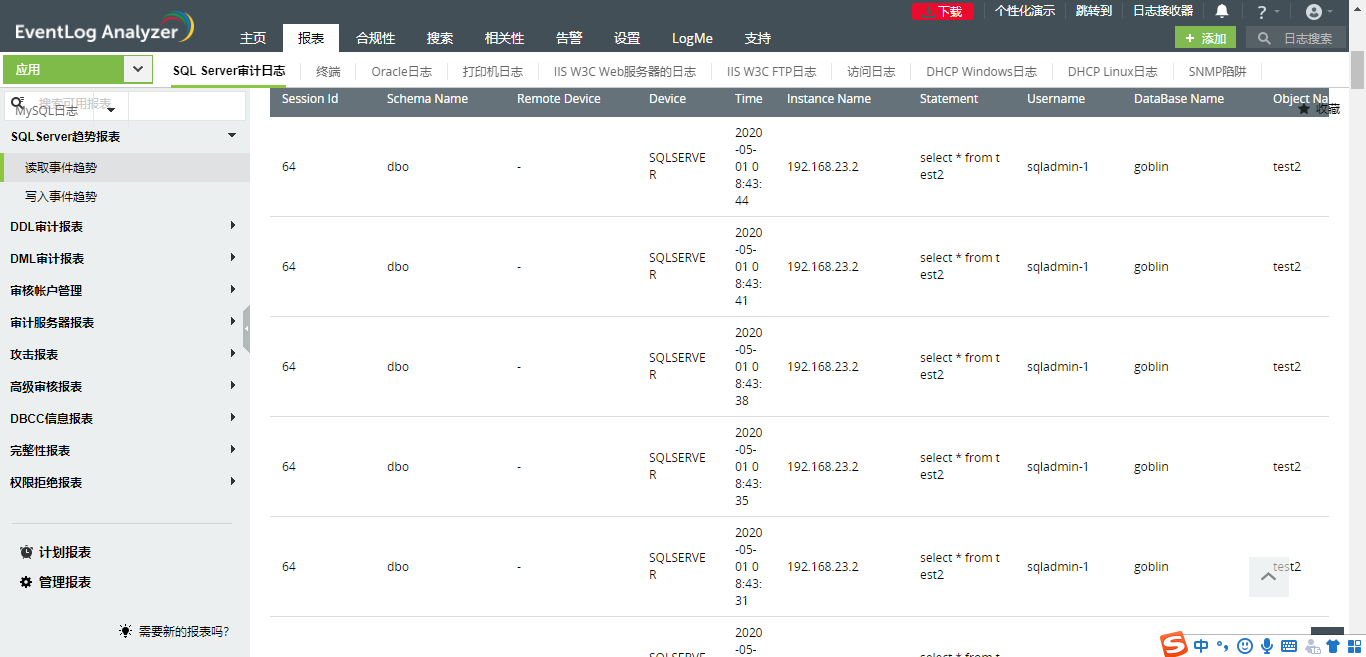Open the notifications bell icon
The image size is (1366, 657).
point(1222,11)
